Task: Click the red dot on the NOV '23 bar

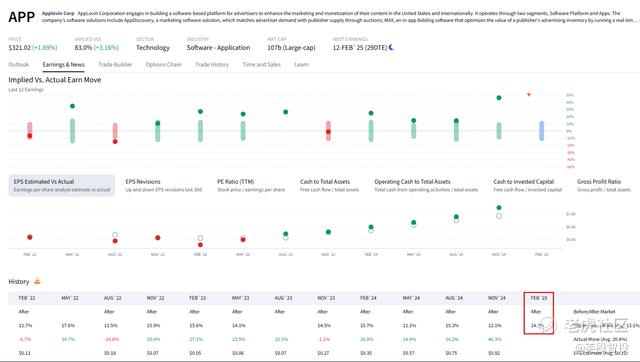Action: [328, 132]
